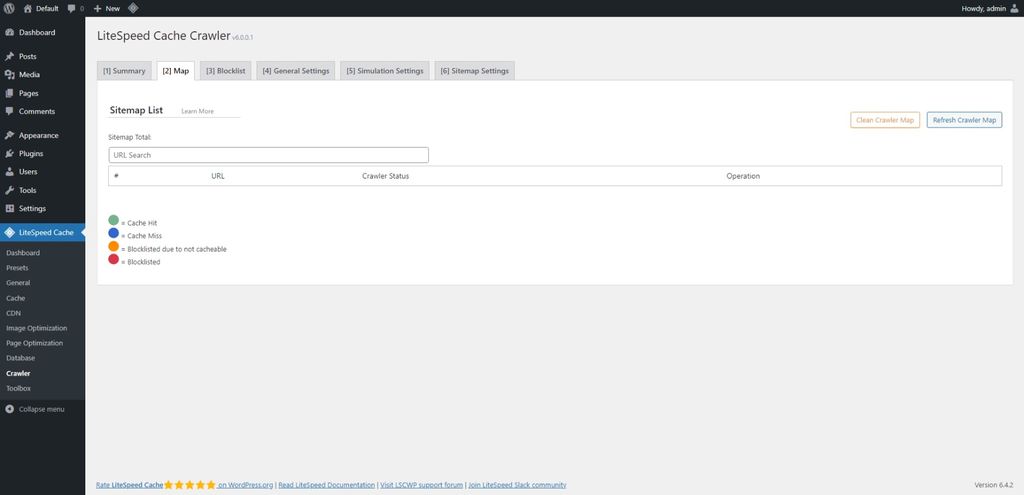Open the Database submenu item

21,358
